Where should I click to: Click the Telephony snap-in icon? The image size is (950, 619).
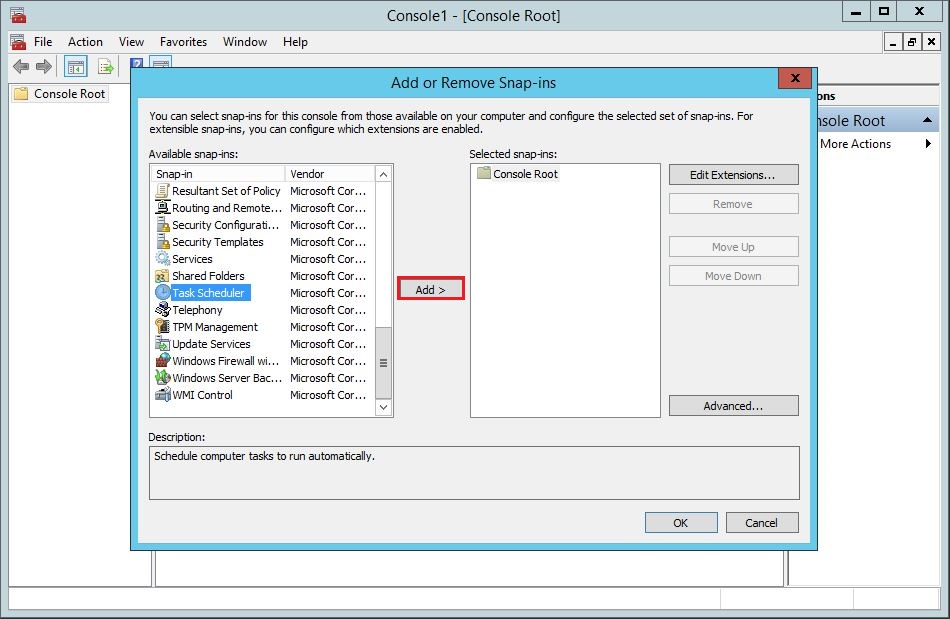coord(162,310)
